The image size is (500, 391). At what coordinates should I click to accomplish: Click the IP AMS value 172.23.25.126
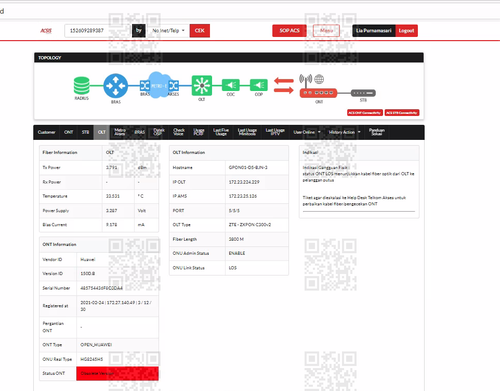click(243, 196)
